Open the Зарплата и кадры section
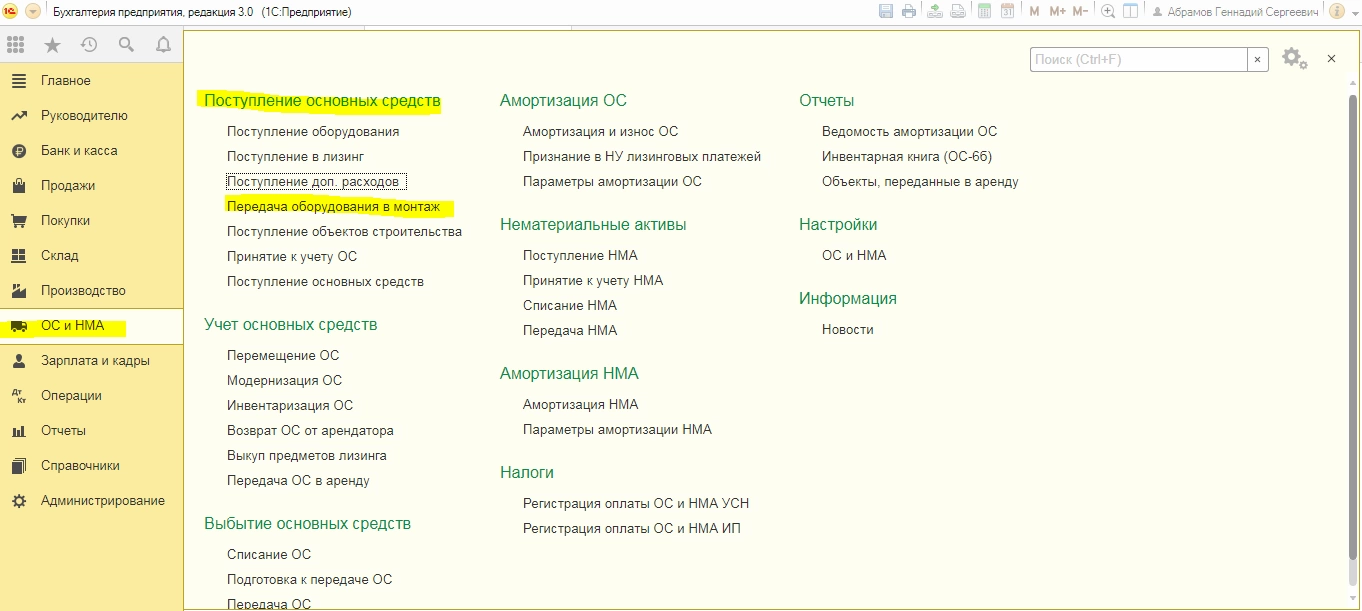Screen dimensions: 1362x611 [x=92, y=360]
